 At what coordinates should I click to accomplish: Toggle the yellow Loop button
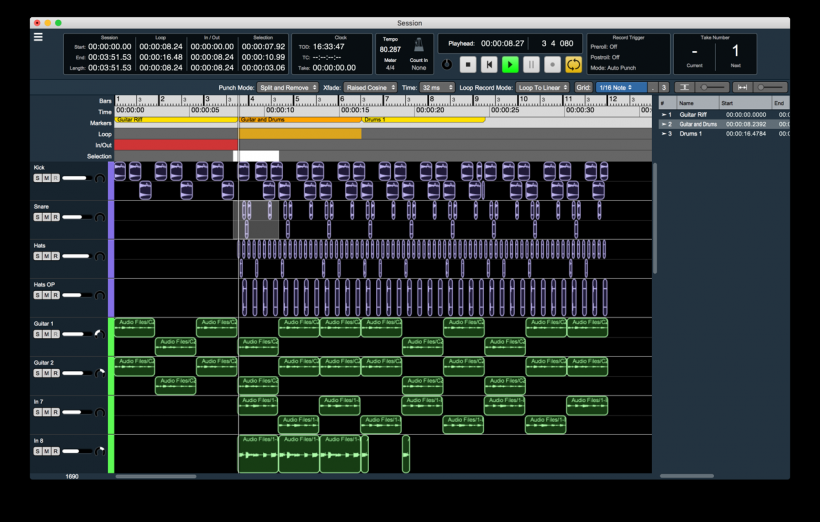574,64
